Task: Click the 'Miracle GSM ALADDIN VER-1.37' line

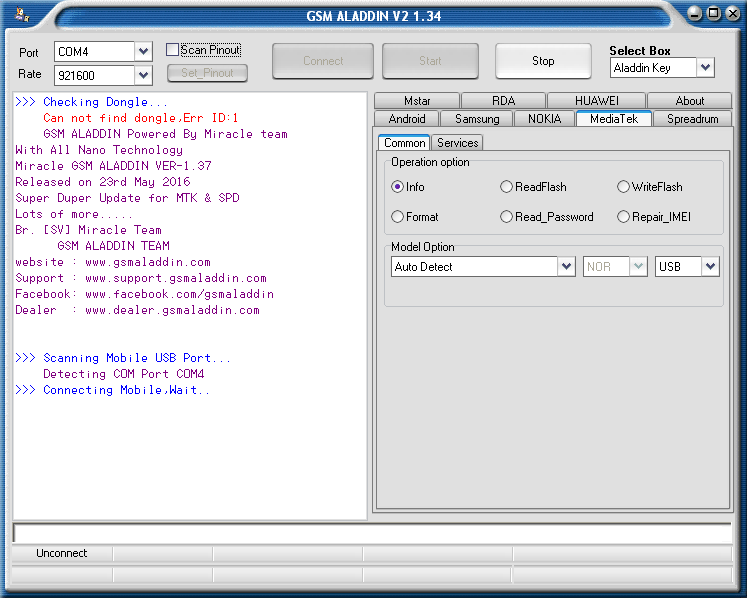Action: click(113, 166)
